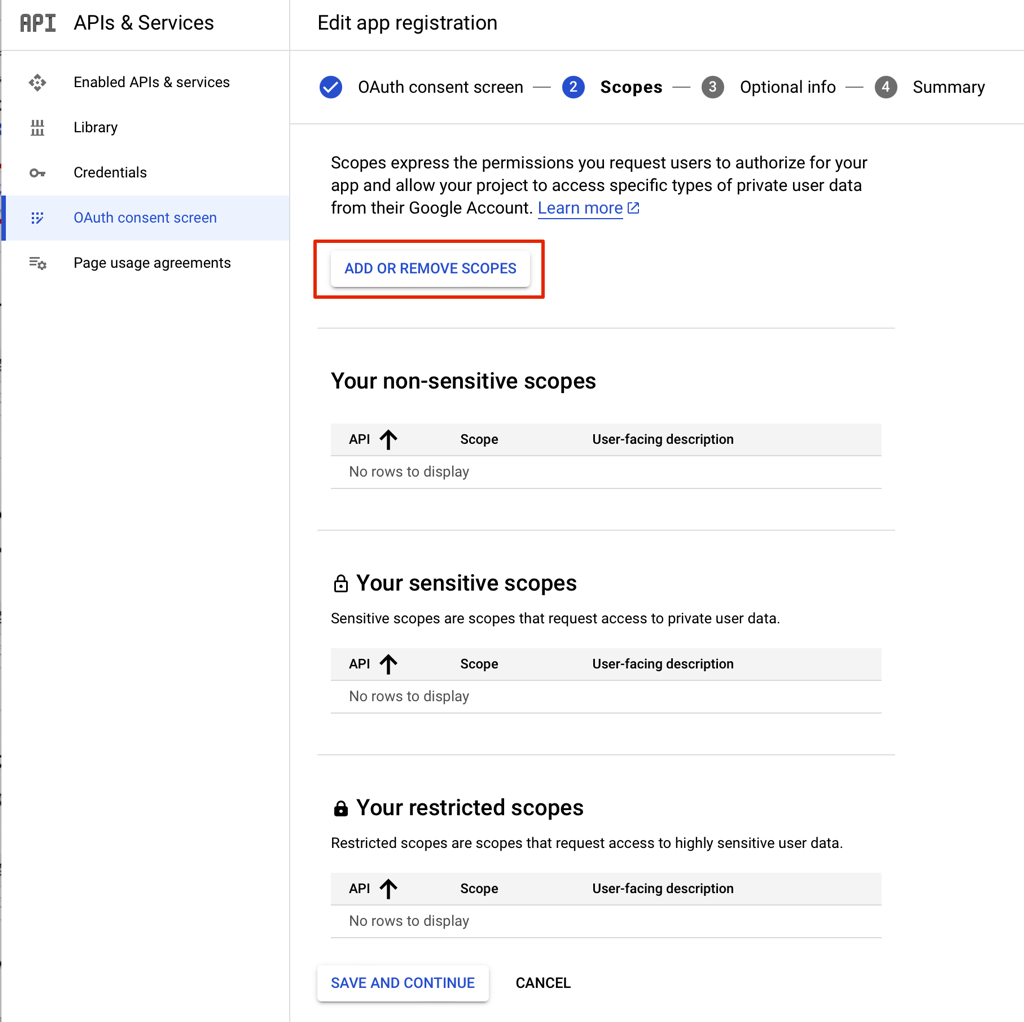Jump to the Summary step
Image resolution: width=1024 pixels, height=1022 pixels.
click(x=948, y=87)
